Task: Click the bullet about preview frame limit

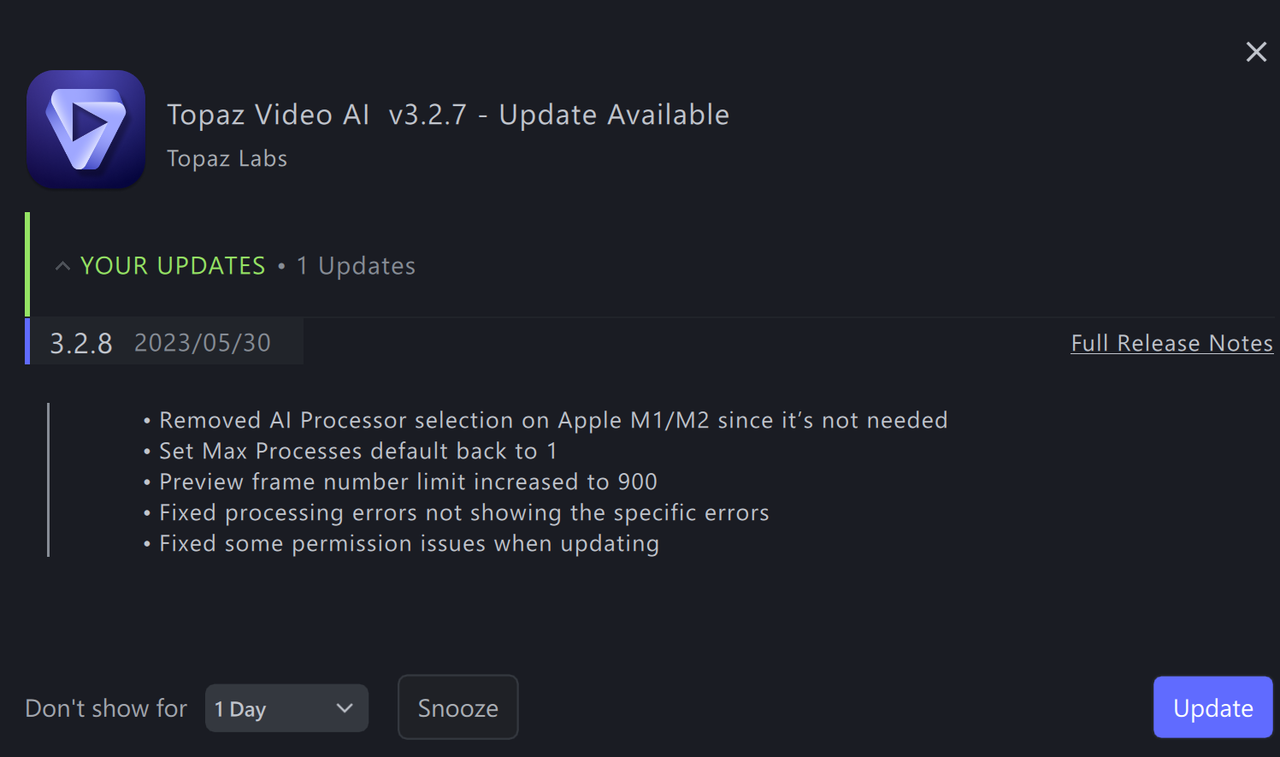Action: (407, 481)
